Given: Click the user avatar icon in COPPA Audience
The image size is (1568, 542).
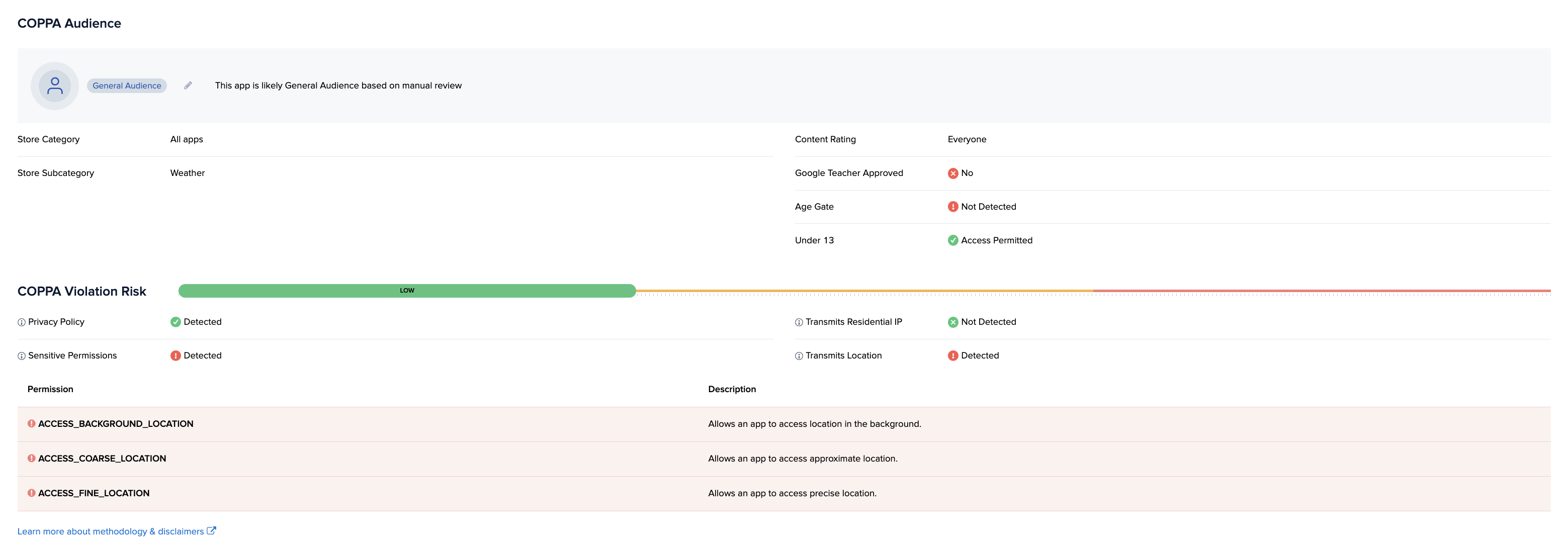Looking at the screenshot, I should click(55, 86).
